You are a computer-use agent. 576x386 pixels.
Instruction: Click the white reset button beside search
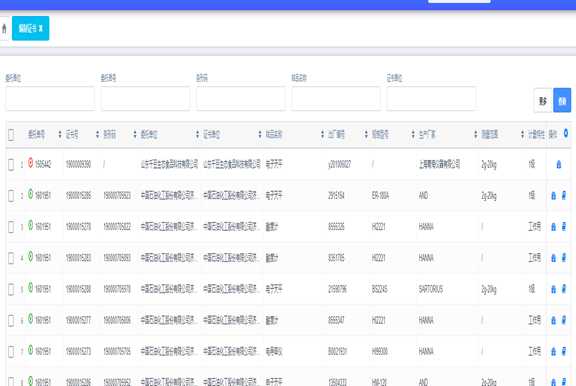pos(543,100)
